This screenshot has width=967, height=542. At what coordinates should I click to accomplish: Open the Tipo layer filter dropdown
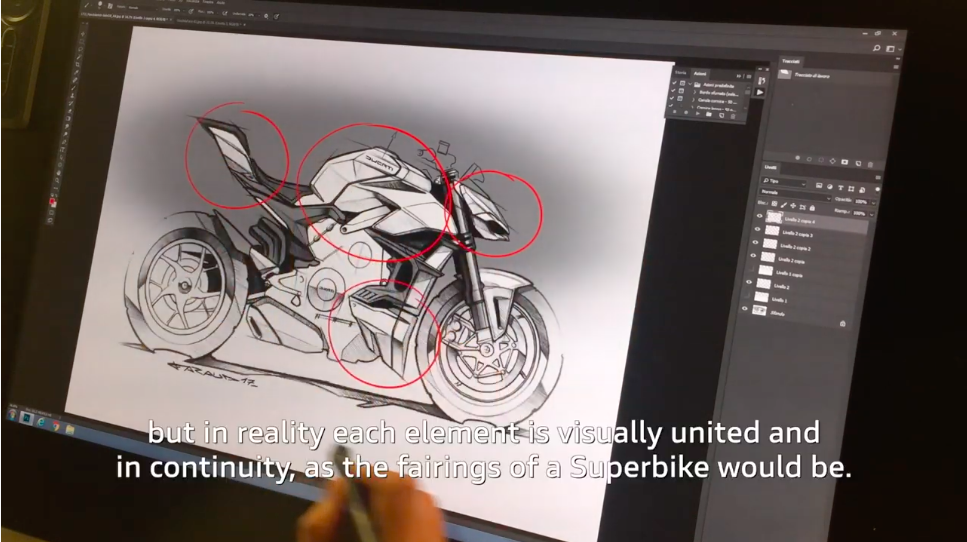pos(785,181)
